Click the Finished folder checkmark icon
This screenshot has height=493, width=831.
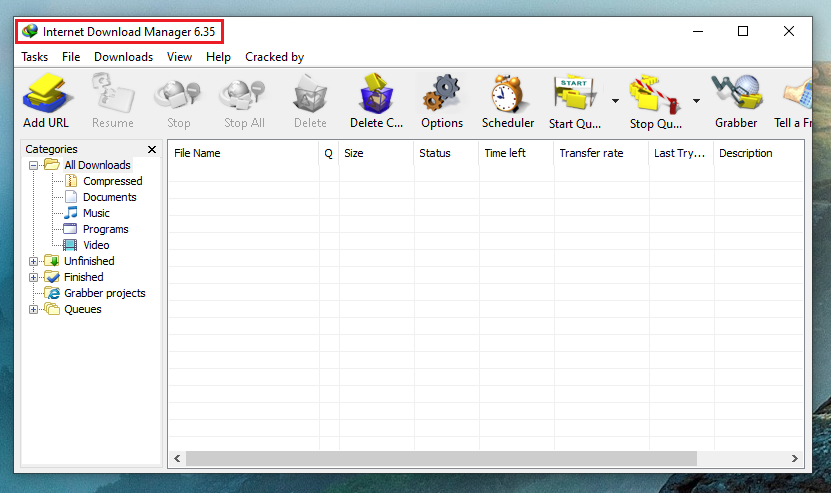pyautogui.click(x=52, y=276)
